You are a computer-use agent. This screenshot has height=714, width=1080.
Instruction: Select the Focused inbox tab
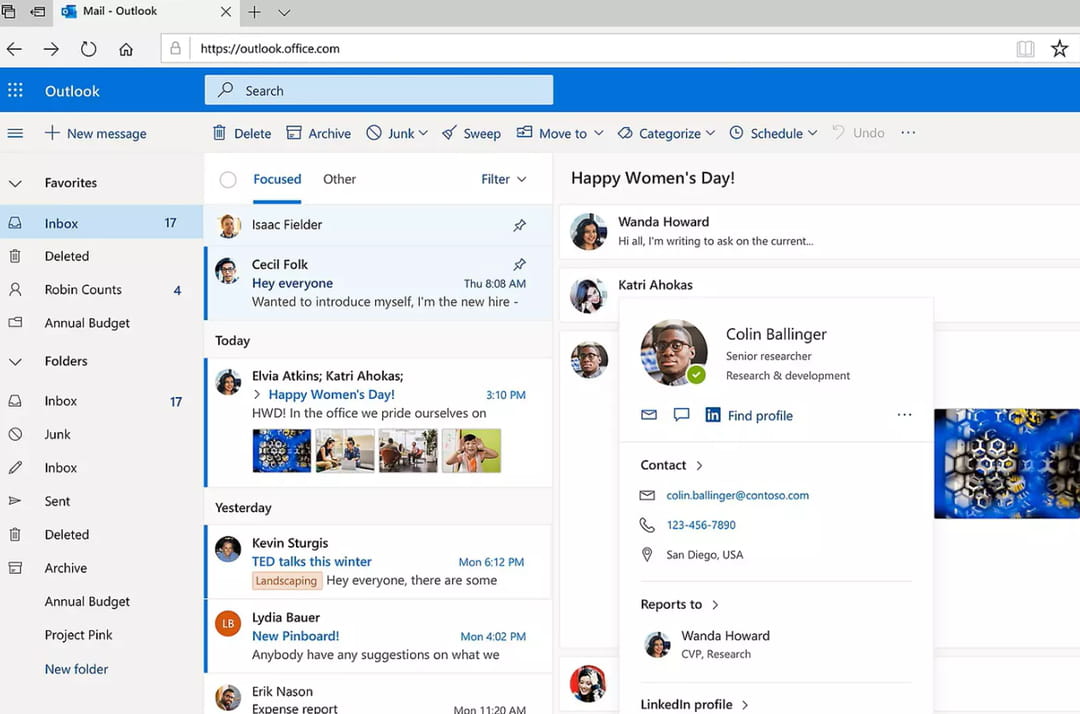(x=277, y=179)
